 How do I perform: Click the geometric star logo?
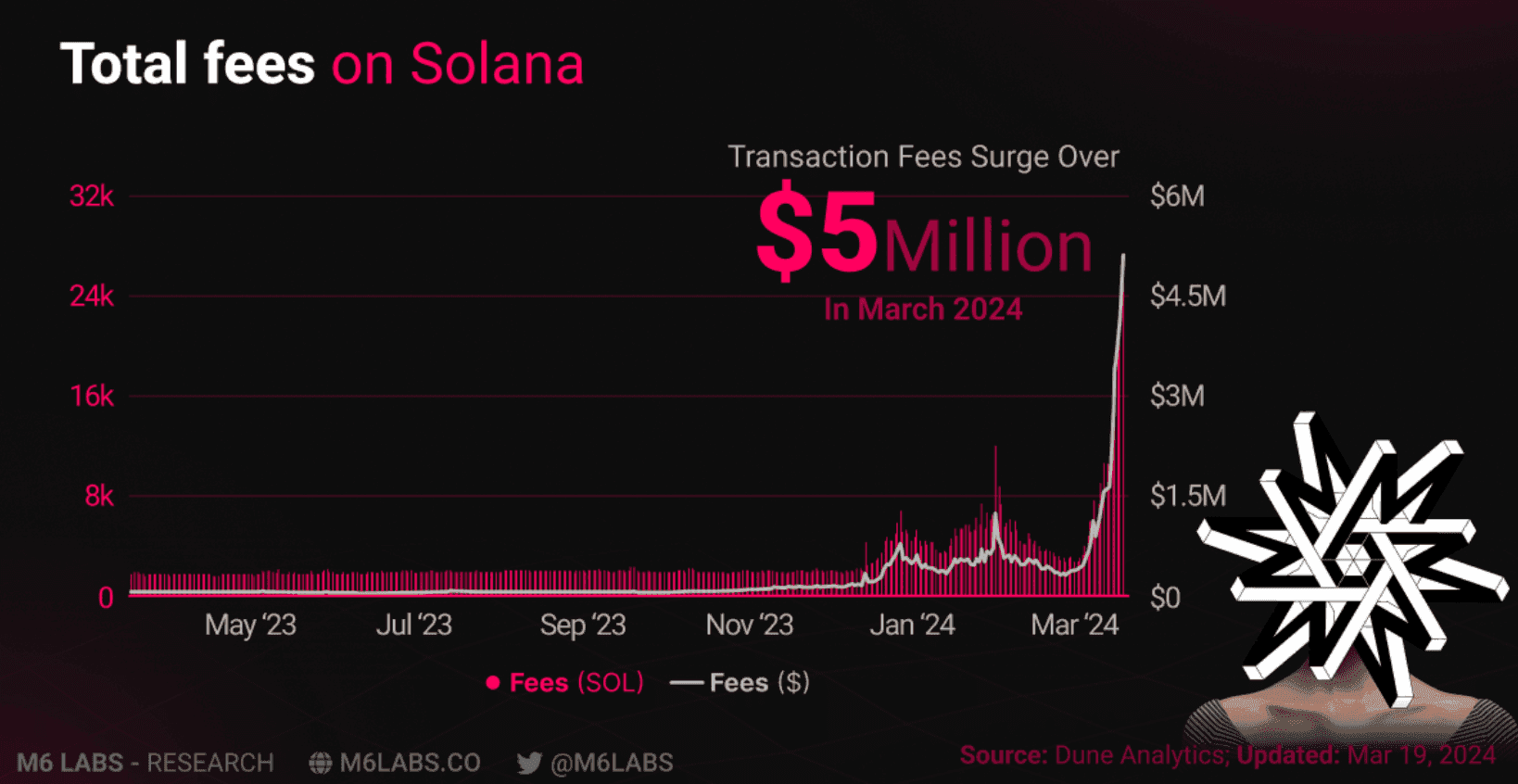[1353, 559]
